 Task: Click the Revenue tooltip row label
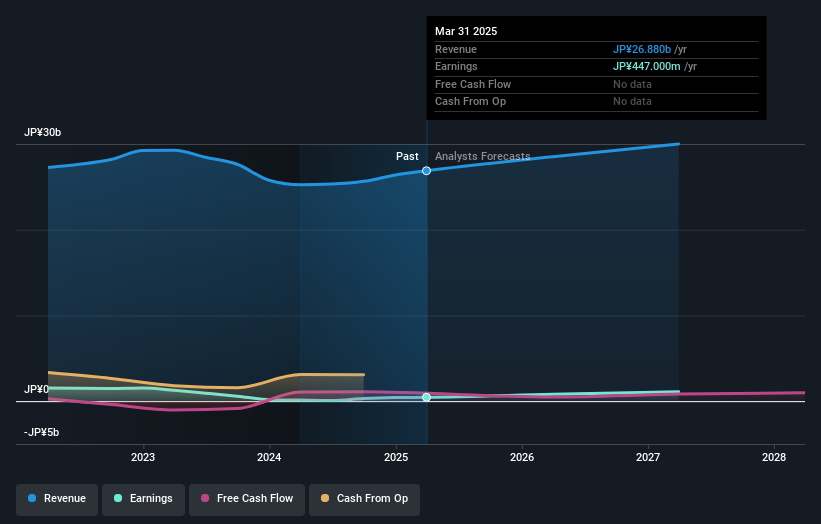[x=456, y=49]
